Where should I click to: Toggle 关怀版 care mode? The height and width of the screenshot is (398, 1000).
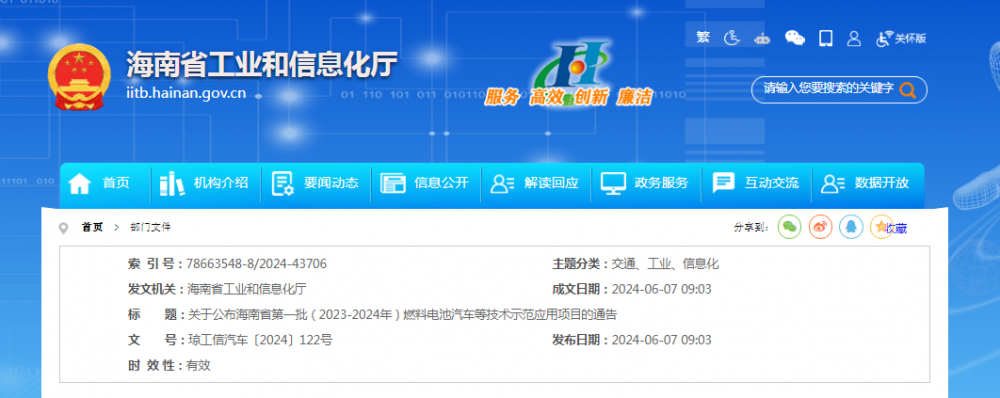click(901, 38)
